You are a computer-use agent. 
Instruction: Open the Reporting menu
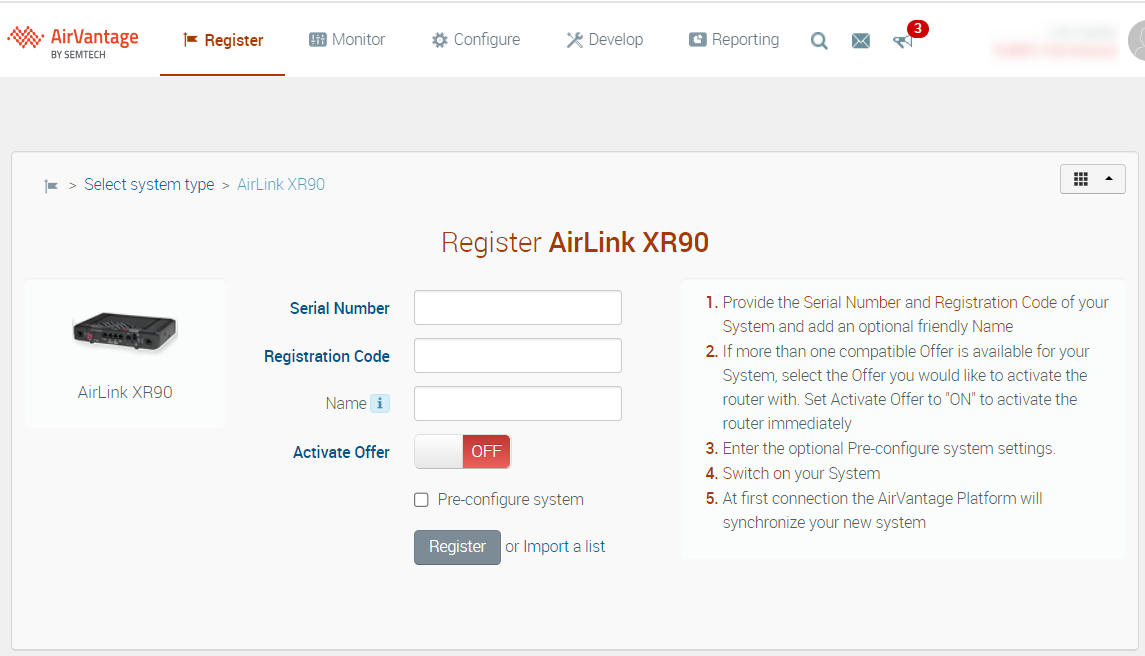(x=734, y=40)
